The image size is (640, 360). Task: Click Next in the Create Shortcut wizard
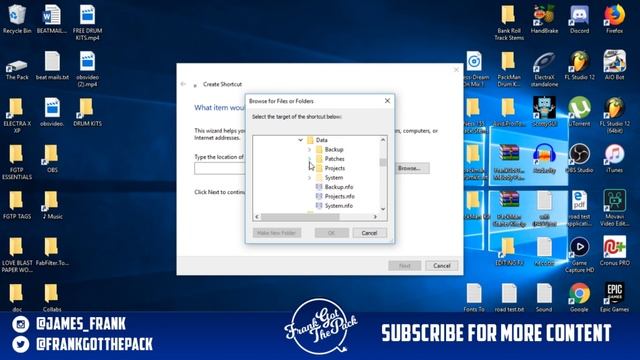click(x=404, y=266)
